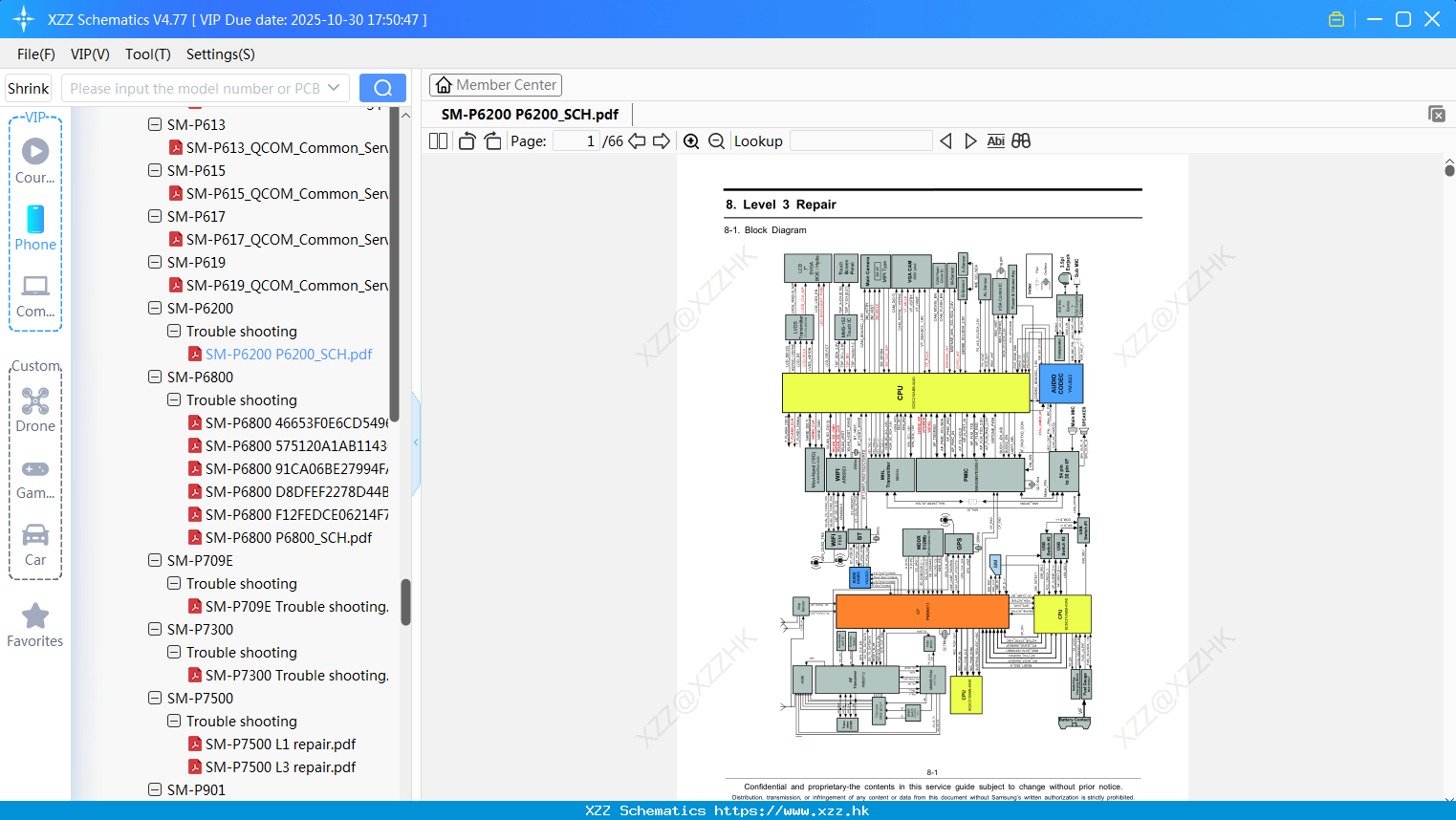Open SM-P709E Trouble shooting file
This screenshot has height=820, width=1456.
tap(288, 606)
